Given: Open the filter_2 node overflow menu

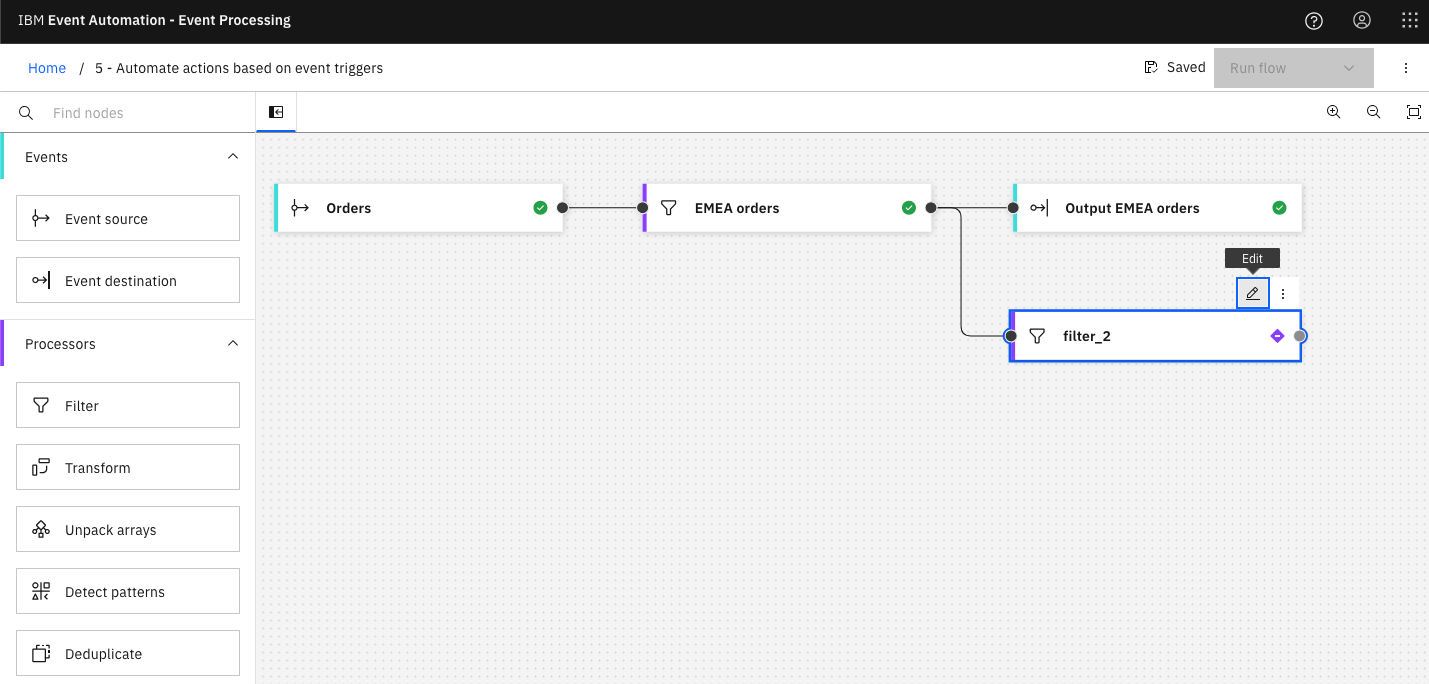Looking at the screenshot, I should 1283,294.
